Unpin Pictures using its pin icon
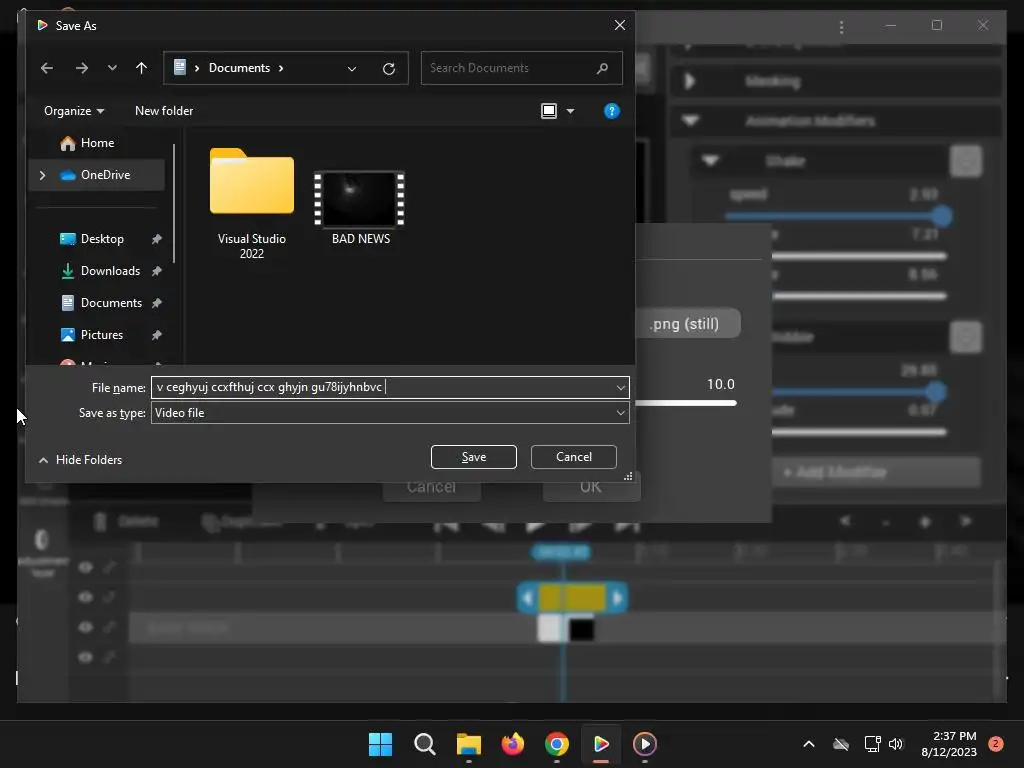 (x=156, y=335)
